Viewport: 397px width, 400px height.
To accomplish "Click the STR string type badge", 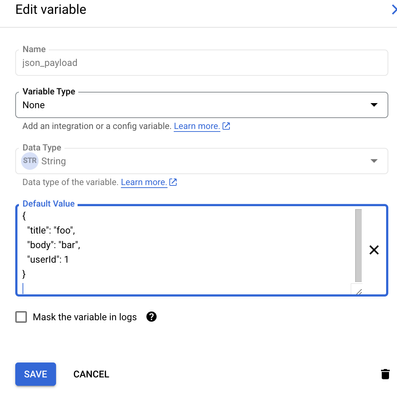I will 30,161.
